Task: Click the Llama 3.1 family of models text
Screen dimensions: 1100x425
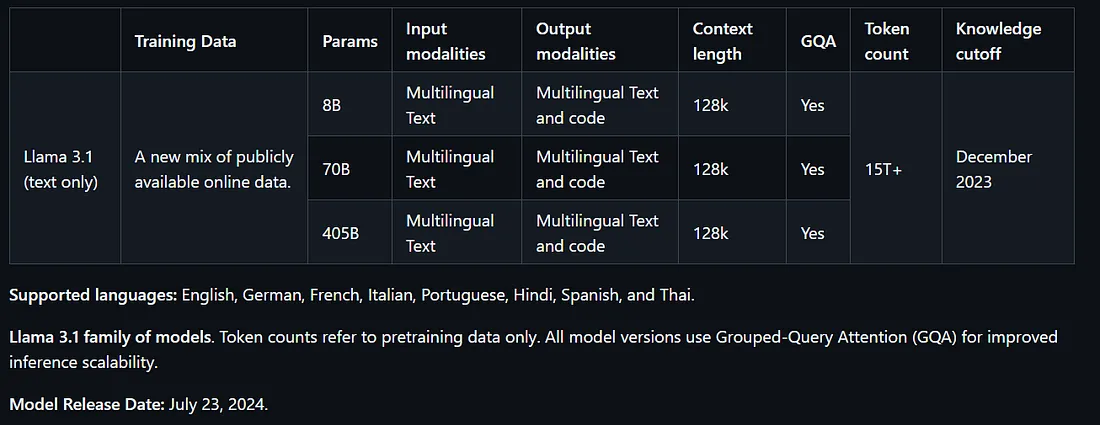Action: tap(110, 337)
